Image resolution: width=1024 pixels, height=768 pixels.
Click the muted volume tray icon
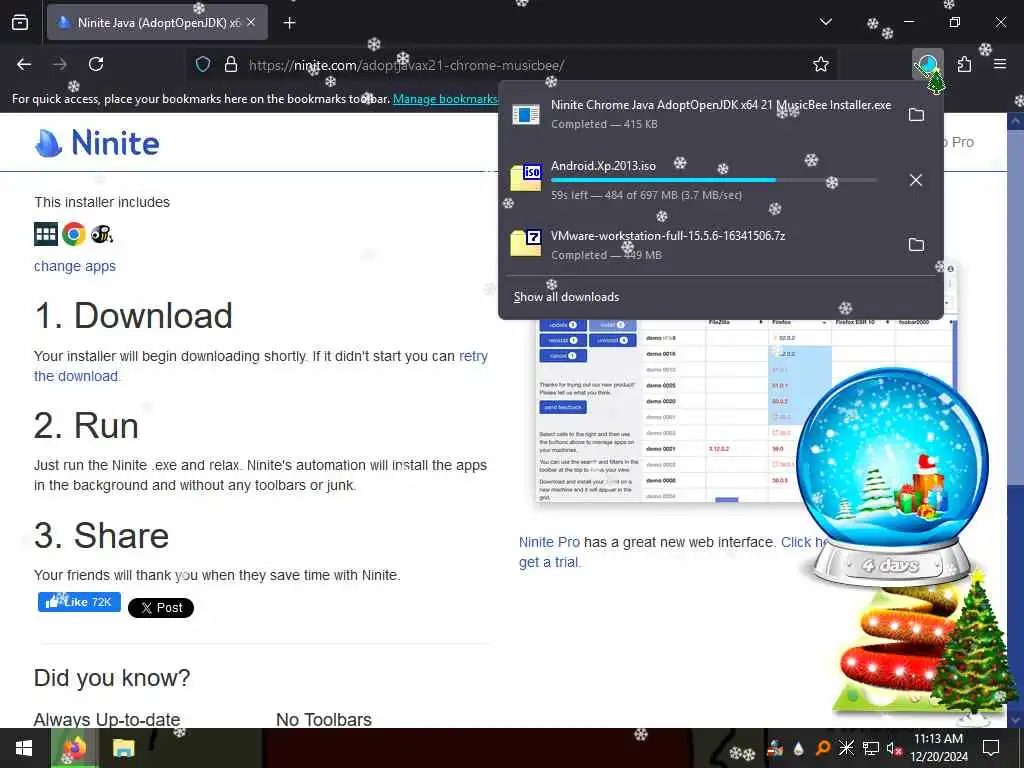tap(893, 748)
